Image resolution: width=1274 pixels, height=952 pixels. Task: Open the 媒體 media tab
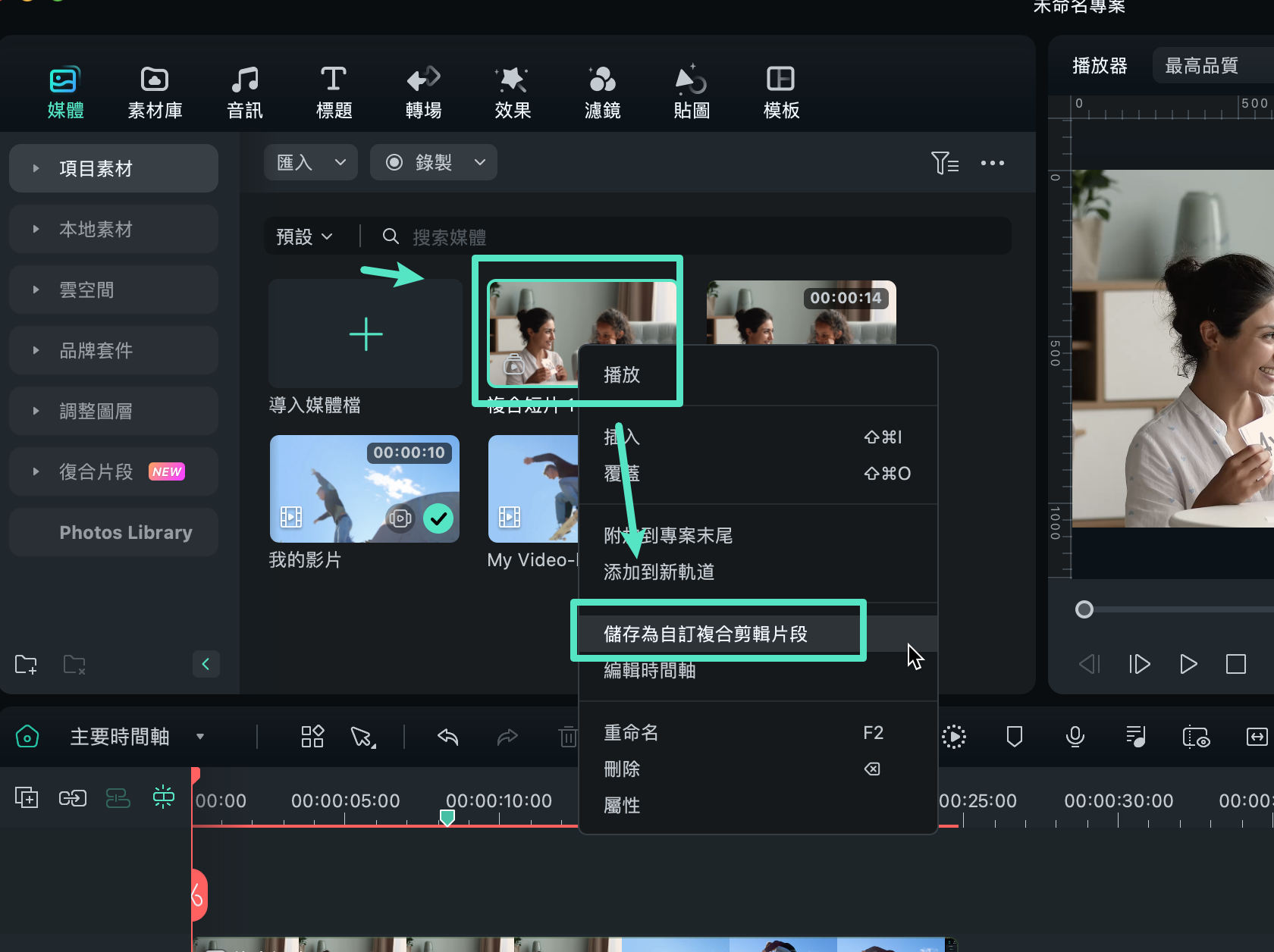pyautogui.click(x=65, y=92)
